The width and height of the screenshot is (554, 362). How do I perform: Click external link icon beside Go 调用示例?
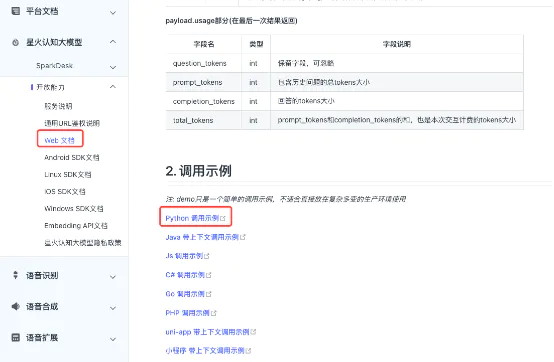coord(209,294)
